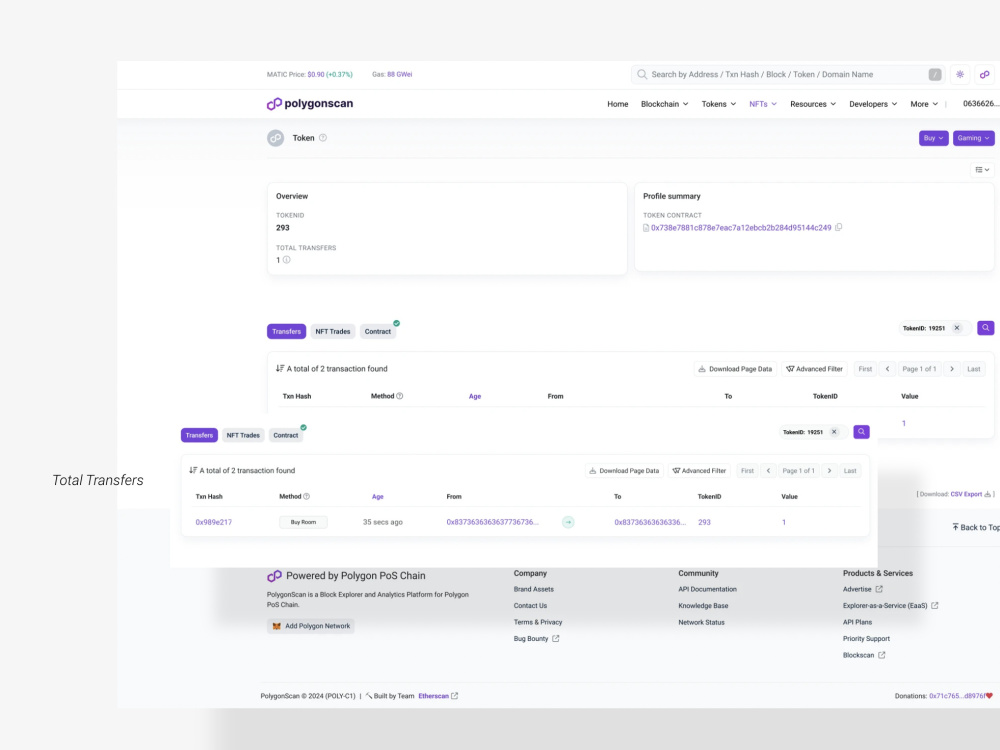
Task: Open Explorer-as-a-Service (EaaS) link
Action: click(x=890, y=606)
